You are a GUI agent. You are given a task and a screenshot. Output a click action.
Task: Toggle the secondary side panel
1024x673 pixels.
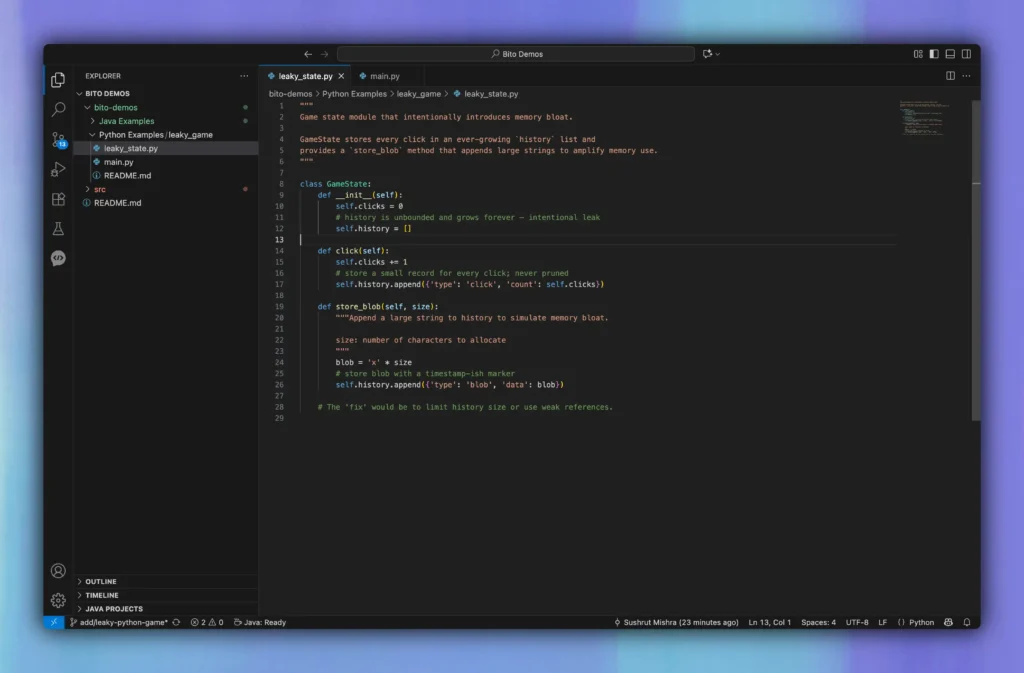click(965, 53)
